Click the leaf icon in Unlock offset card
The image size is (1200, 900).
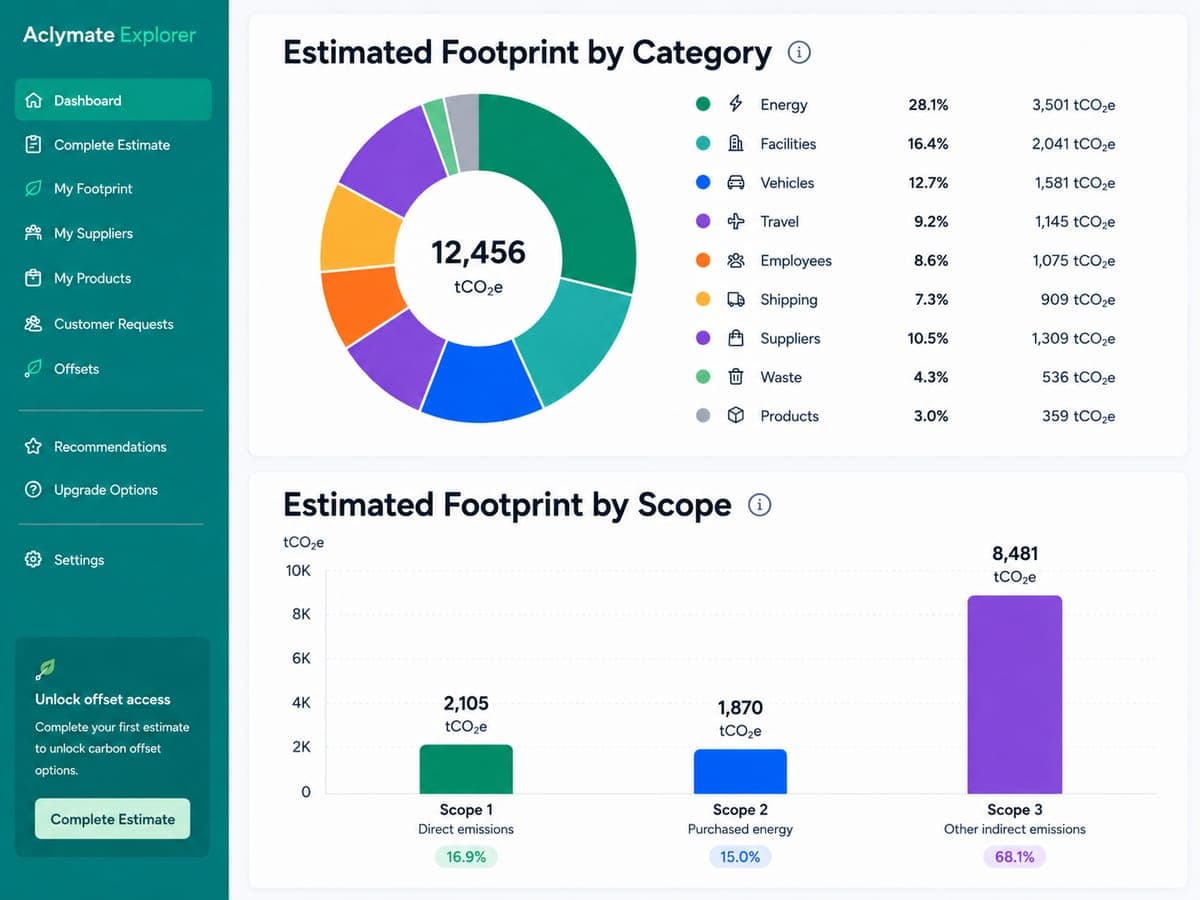[x=45, y=669]
